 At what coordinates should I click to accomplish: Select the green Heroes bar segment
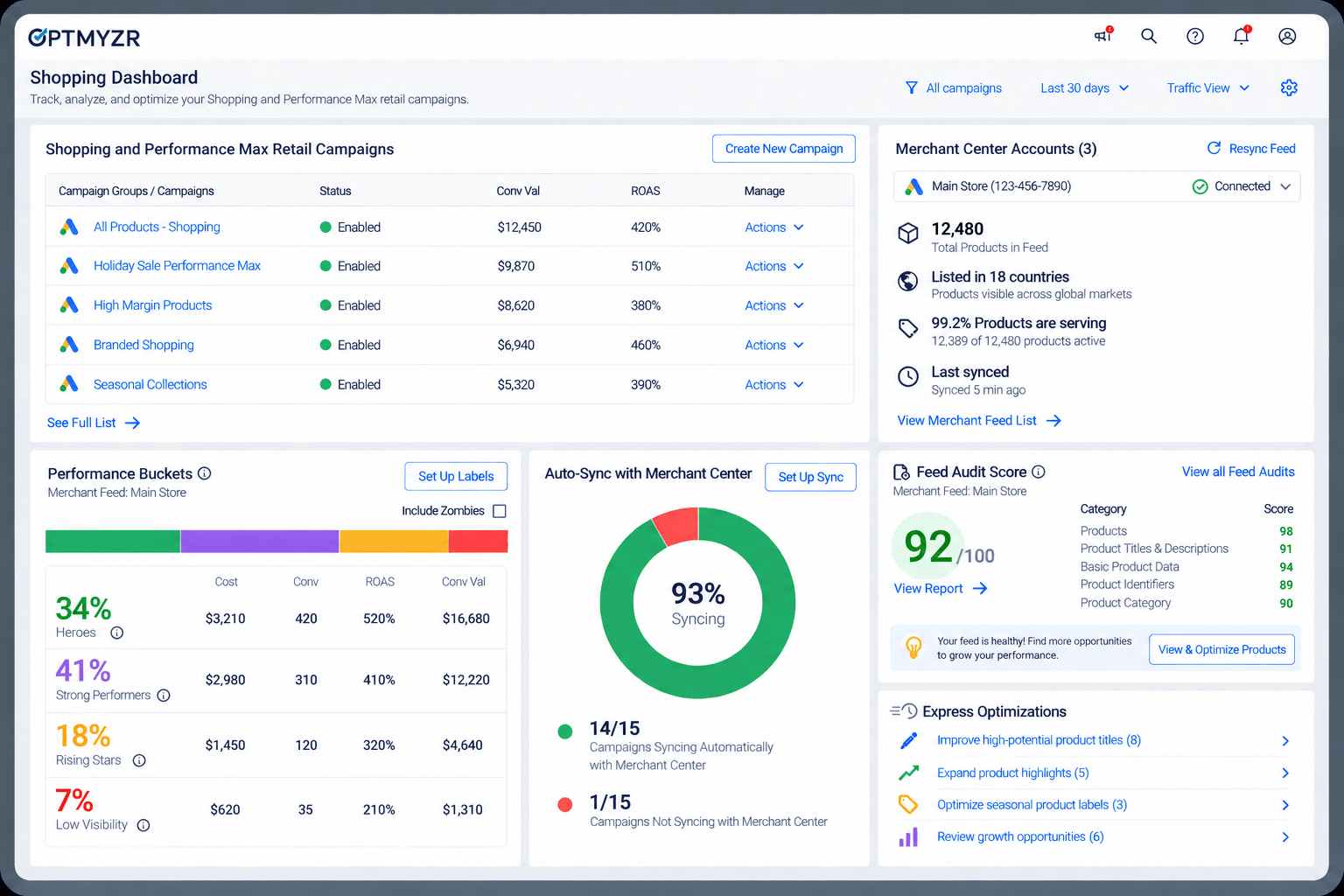point(113,542)
